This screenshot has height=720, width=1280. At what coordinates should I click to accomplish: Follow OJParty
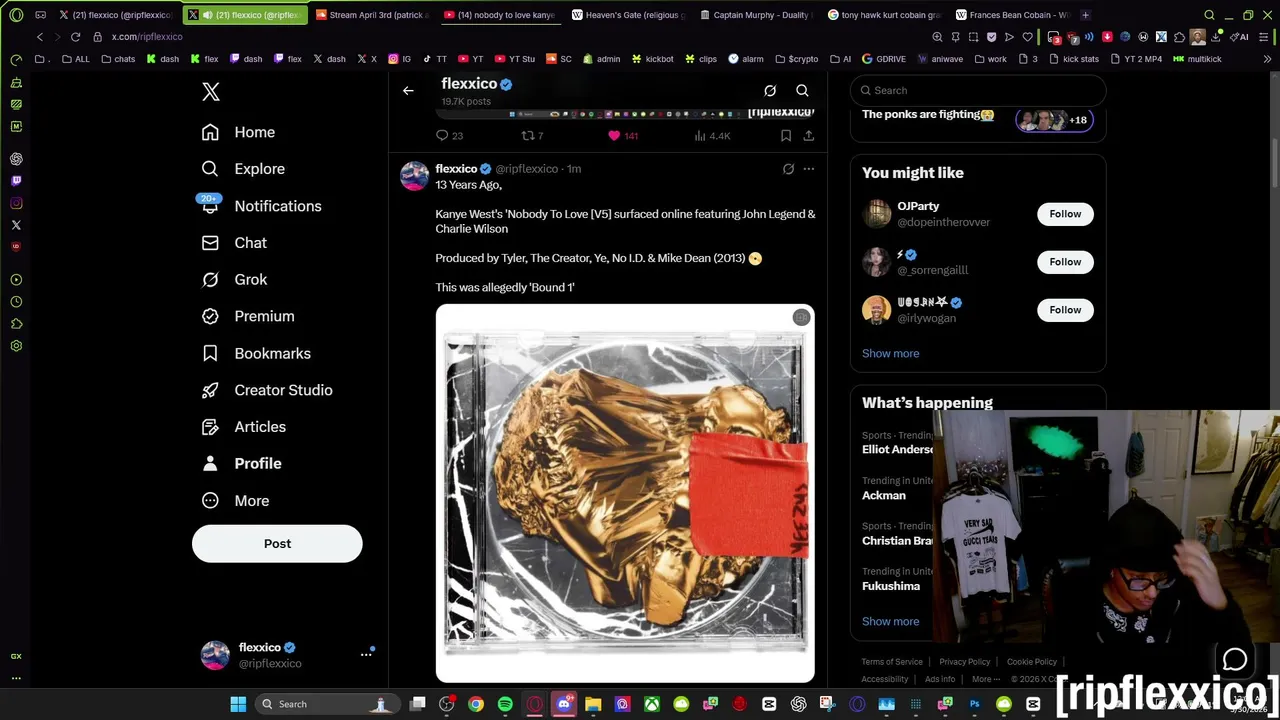coord(1065,214)
